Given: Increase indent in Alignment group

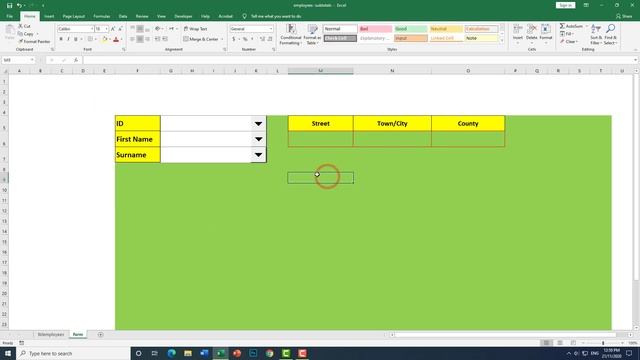Looking at the screenshot, I should [165, 39].
